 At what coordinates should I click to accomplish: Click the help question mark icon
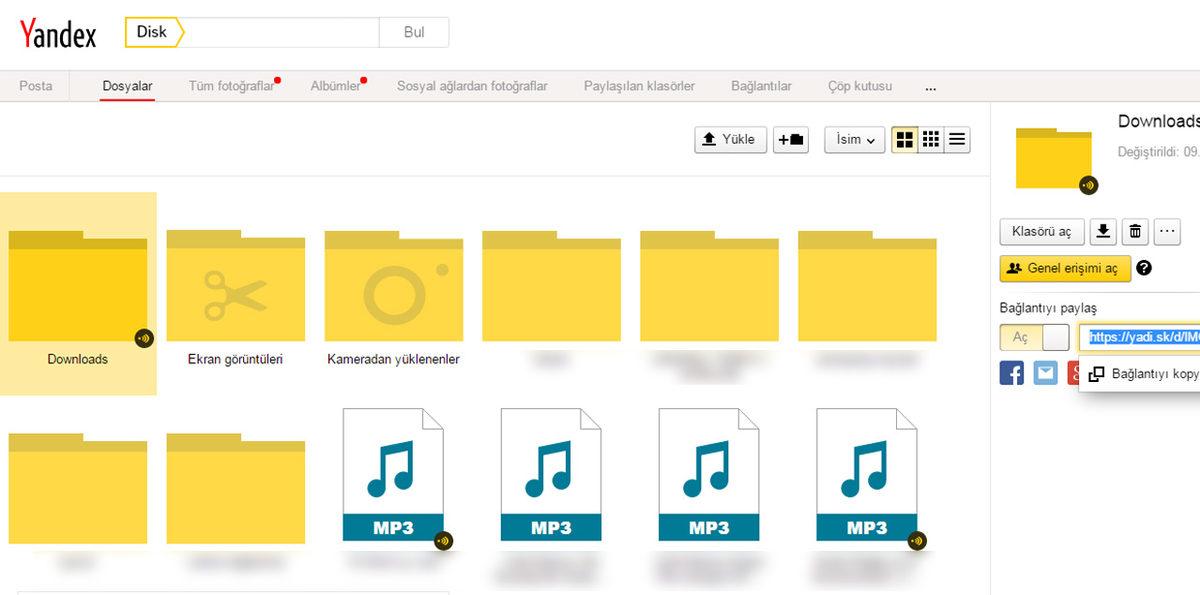(x=1142, y=268)
